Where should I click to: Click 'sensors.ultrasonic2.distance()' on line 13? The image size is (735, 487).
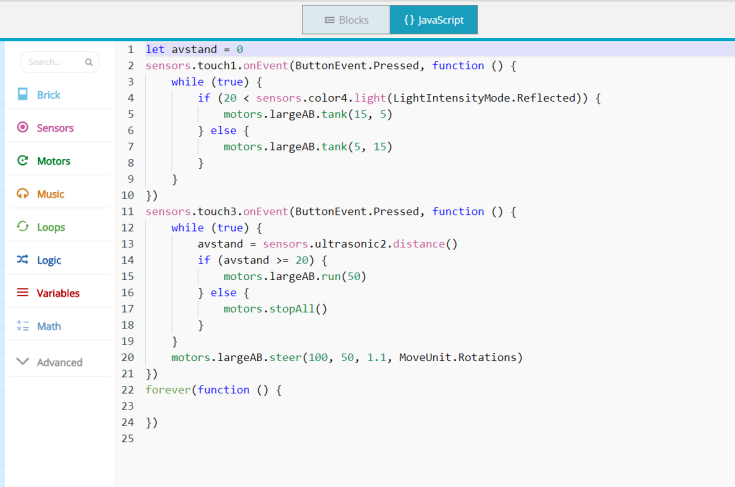pyautogui.click(x=360, y=244)
